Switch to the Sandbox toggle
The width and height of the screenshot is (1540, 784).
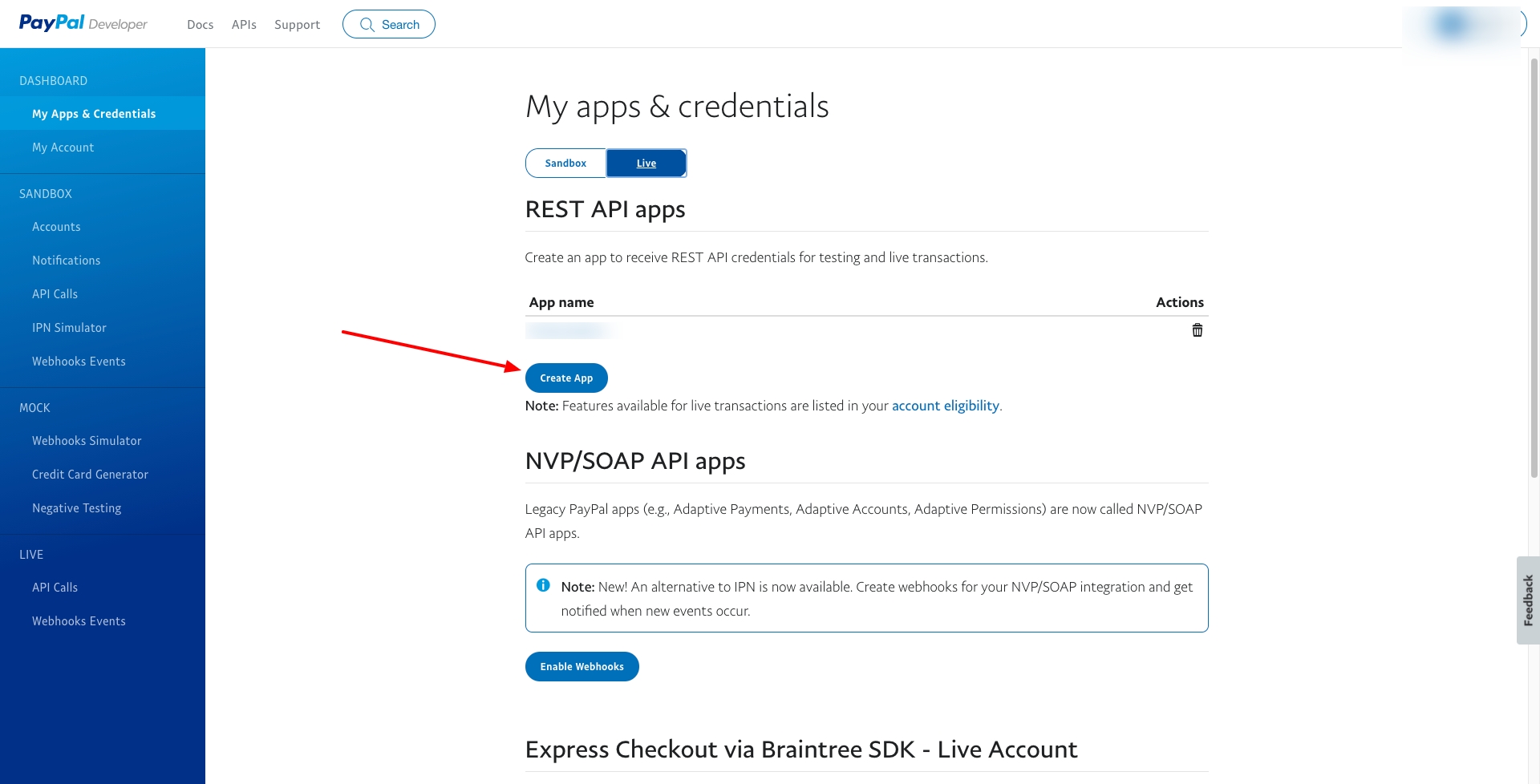click(565, 164)
